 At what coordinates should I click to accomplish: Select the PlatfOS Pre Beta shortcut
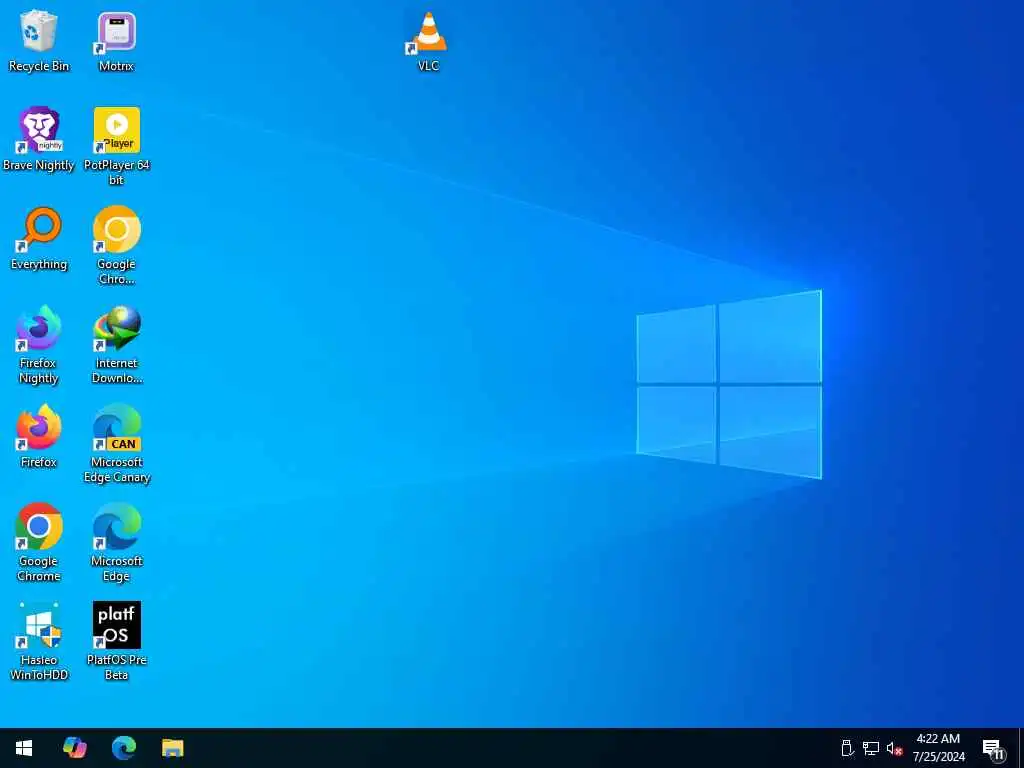point(116,641)
